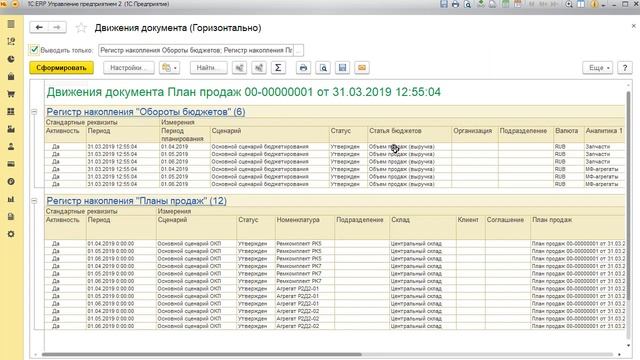
Task: Go forward with the right arrow button
Action: pyautogui.click(x=57, y=27)
